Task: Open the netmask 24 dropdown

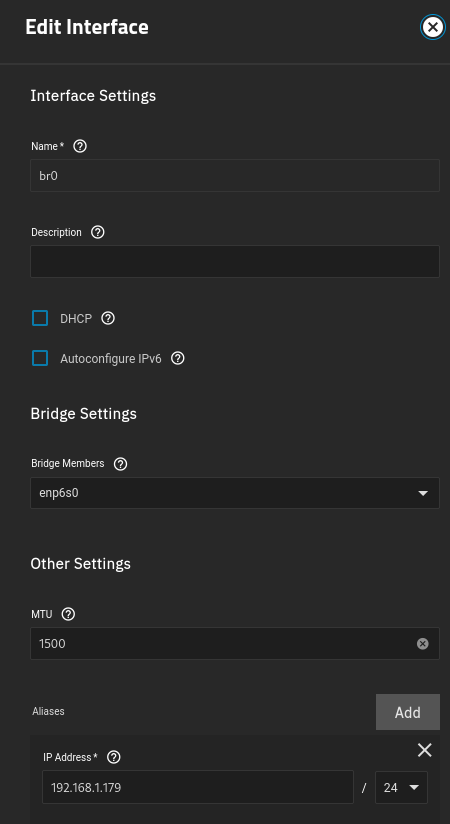Action: pyautogui.click(x=401, y=787)
